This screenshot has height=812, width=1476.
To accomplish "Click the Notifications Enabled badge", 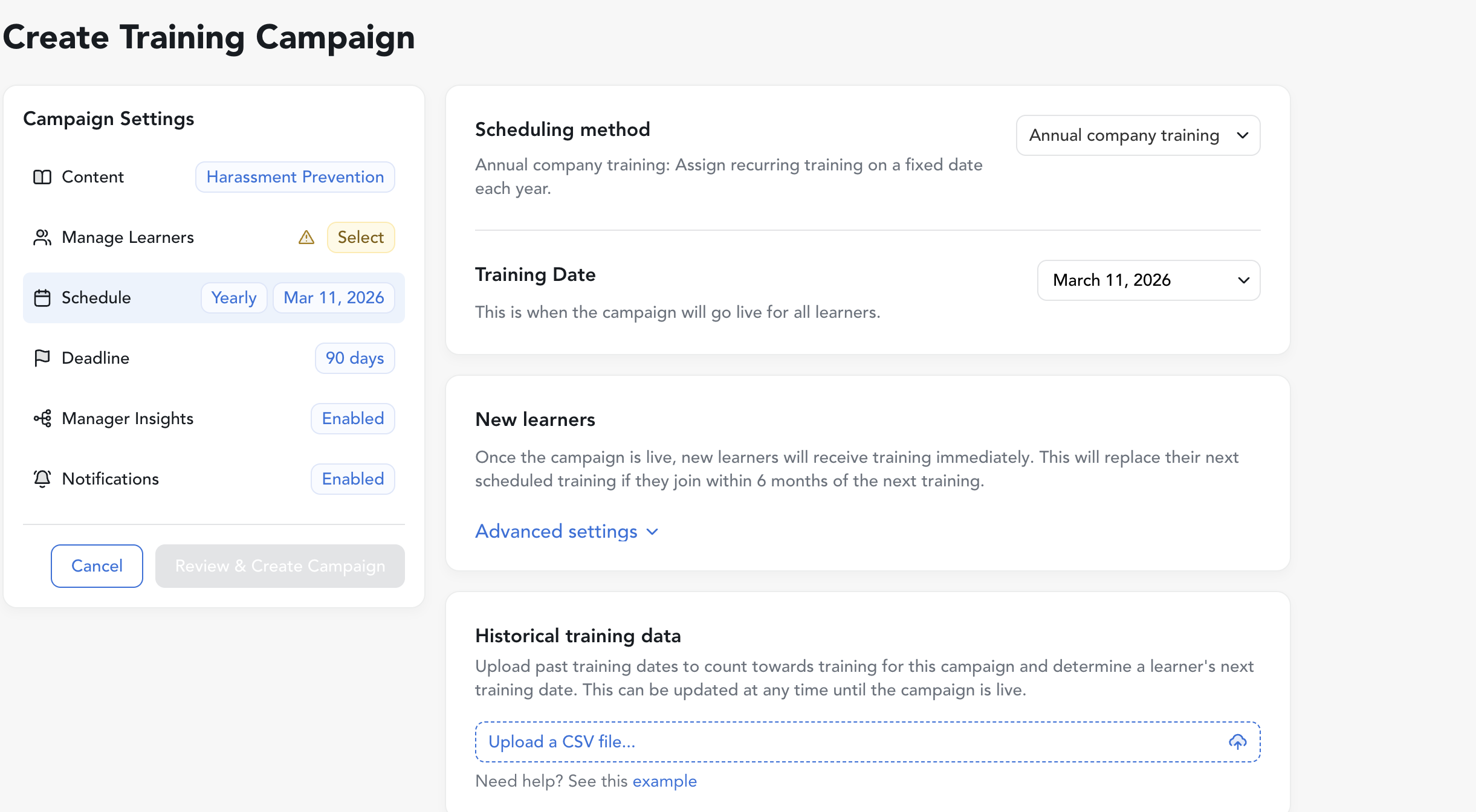I will coord(353,479).
